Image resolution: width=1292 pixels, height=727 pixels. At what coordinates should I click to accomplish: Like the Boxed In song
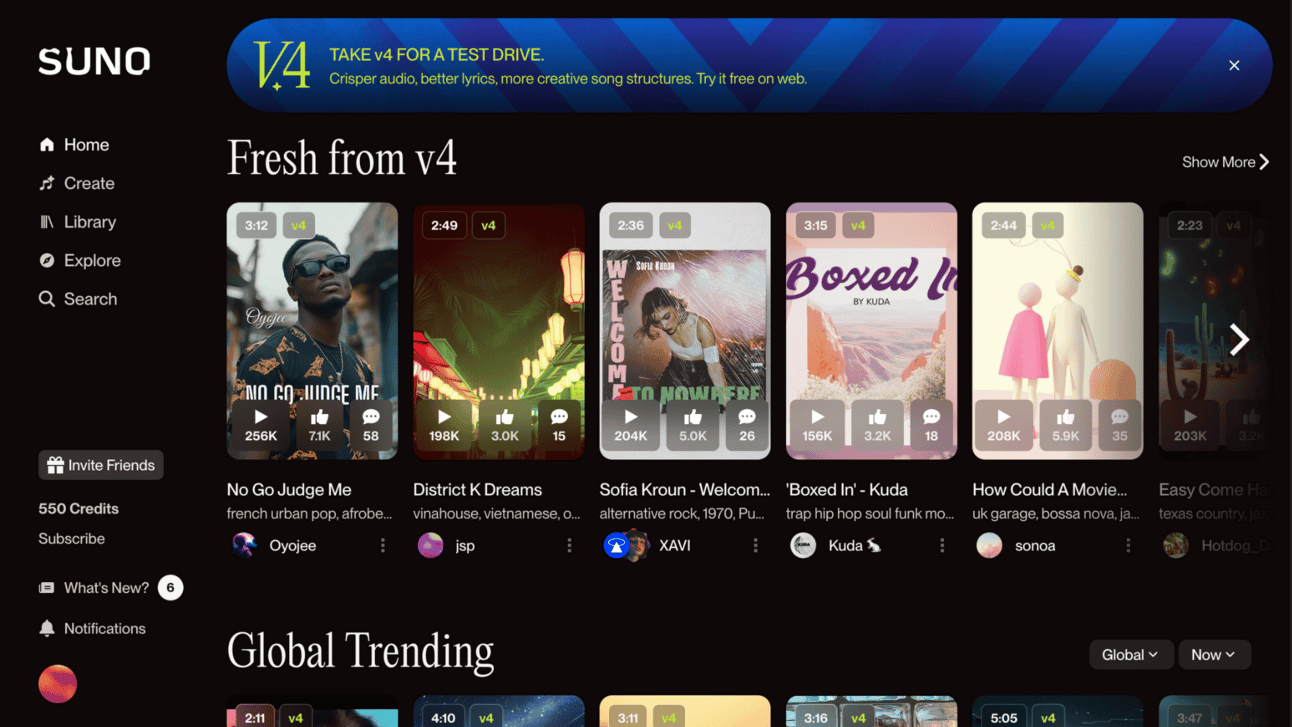[877, 424]
